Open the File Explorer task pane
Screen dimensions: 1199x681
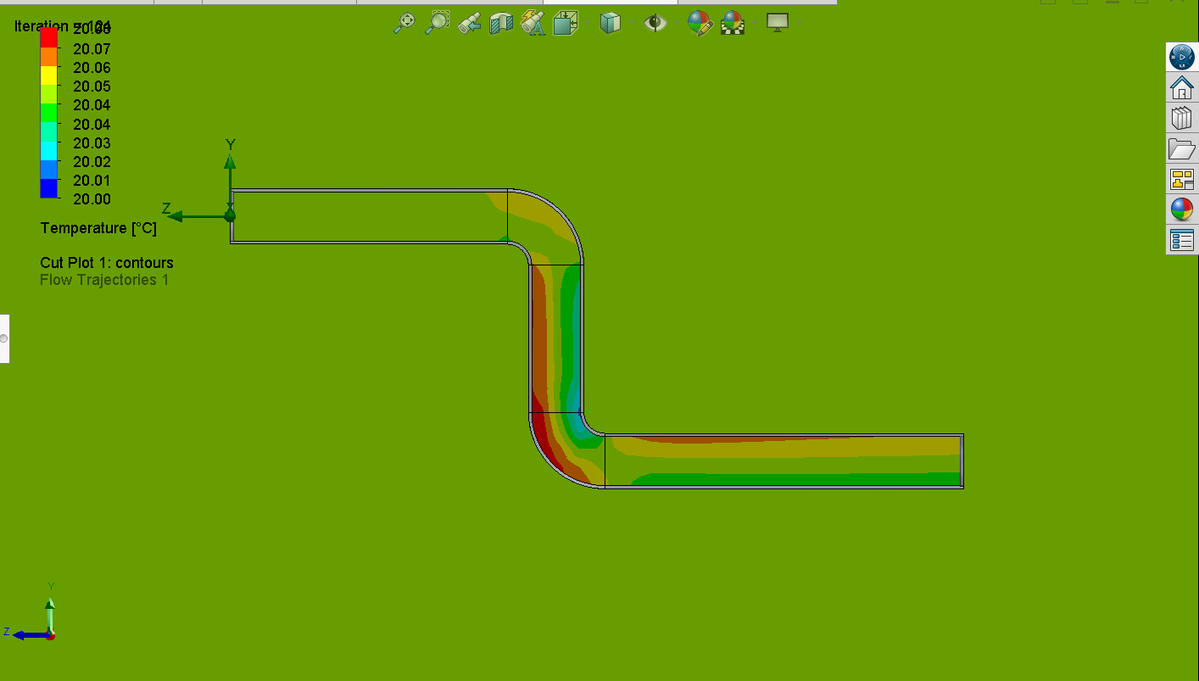point(1181,147)
